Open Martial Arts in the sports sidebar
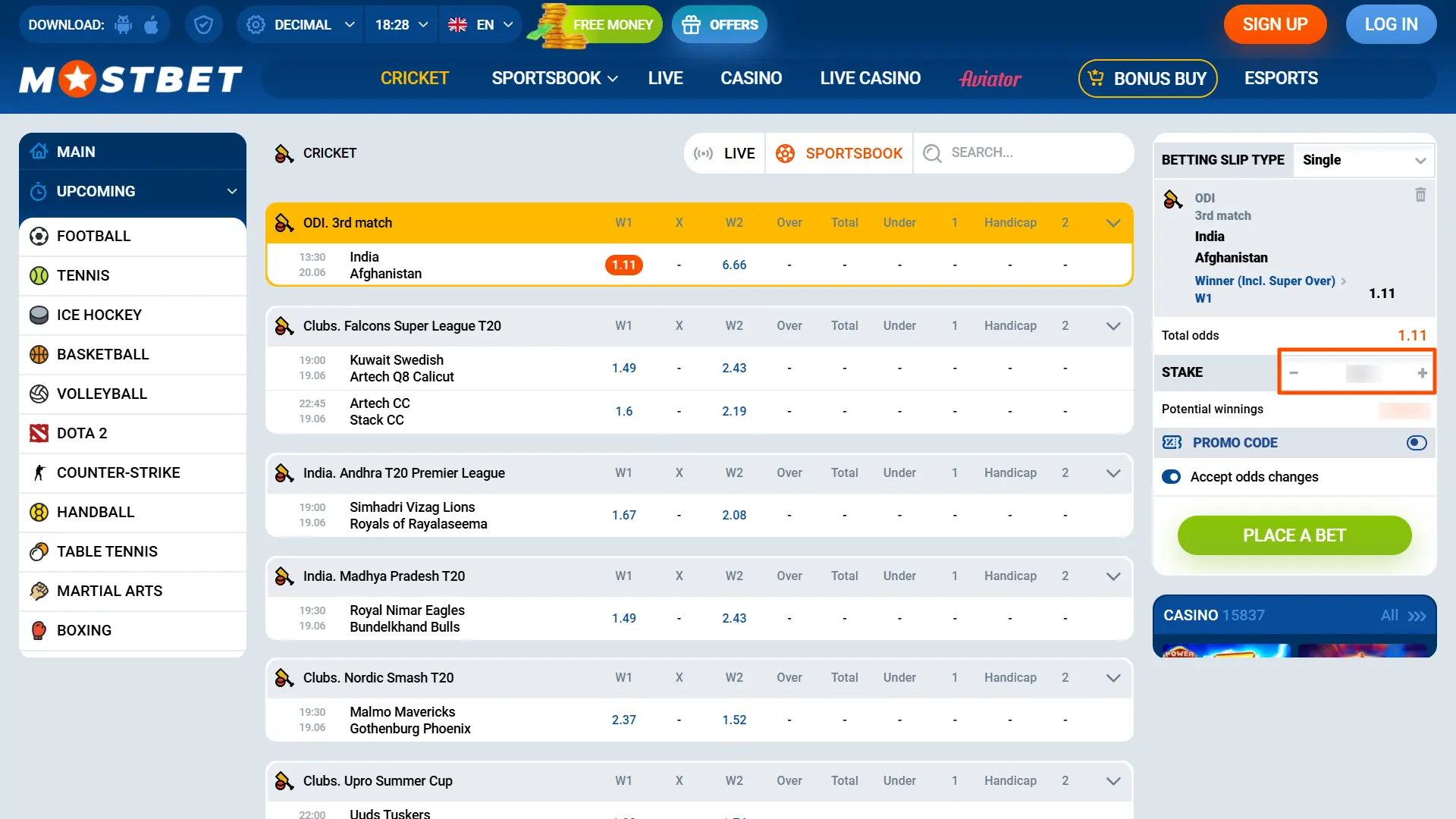This screenshot has width=1456, height=819. coord(133,591)
